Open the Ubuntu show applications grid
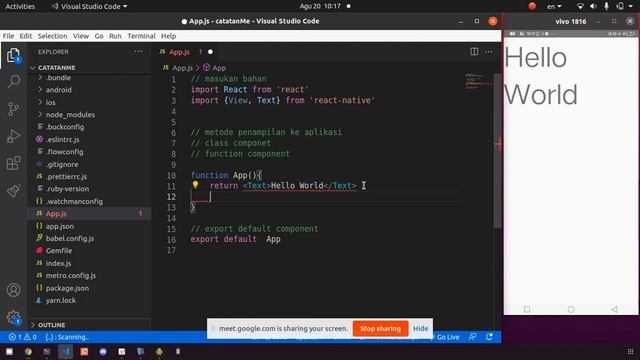This screenshot has height=360, width=640. point(631,351)
